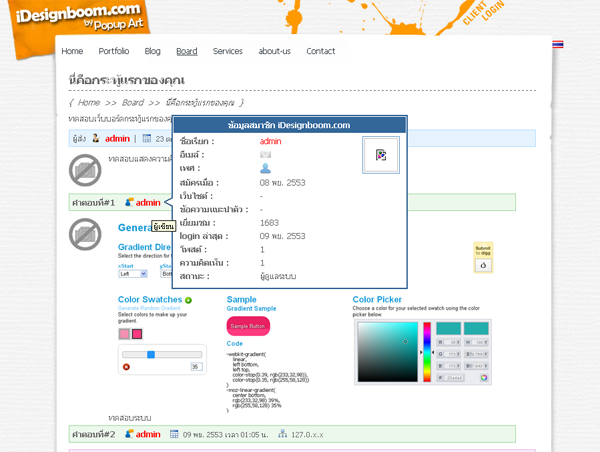Viewport: 600px width, 452px height.
Task: Select the Board menu item
Action: pyautogui.click(x=187, y=51)
